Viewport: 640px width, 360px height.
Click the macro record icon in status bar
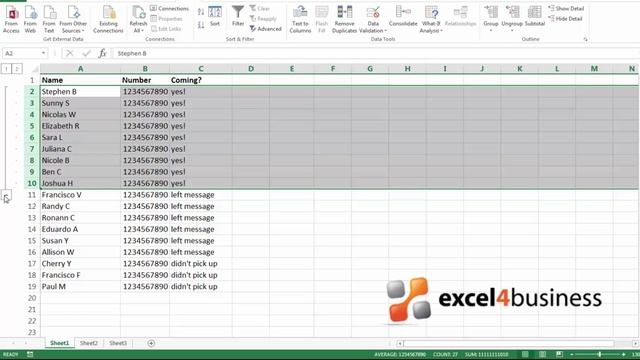(x=30, y=354)
